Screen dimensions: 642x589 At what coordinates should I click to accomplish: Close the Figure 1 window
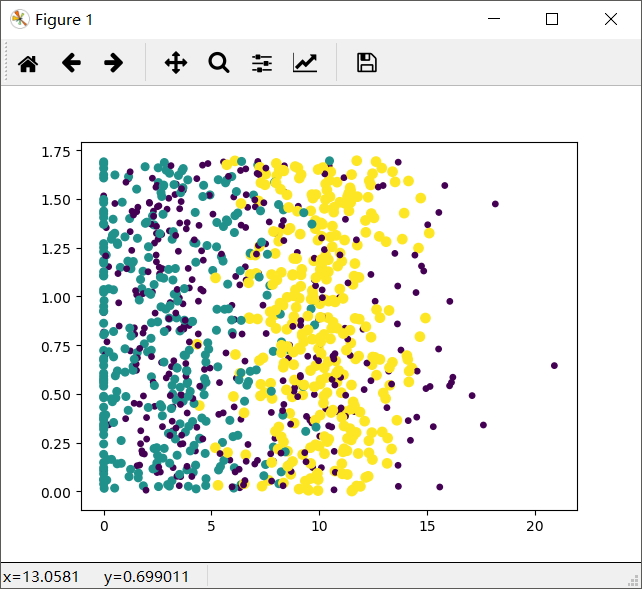(x=611, y=19)
